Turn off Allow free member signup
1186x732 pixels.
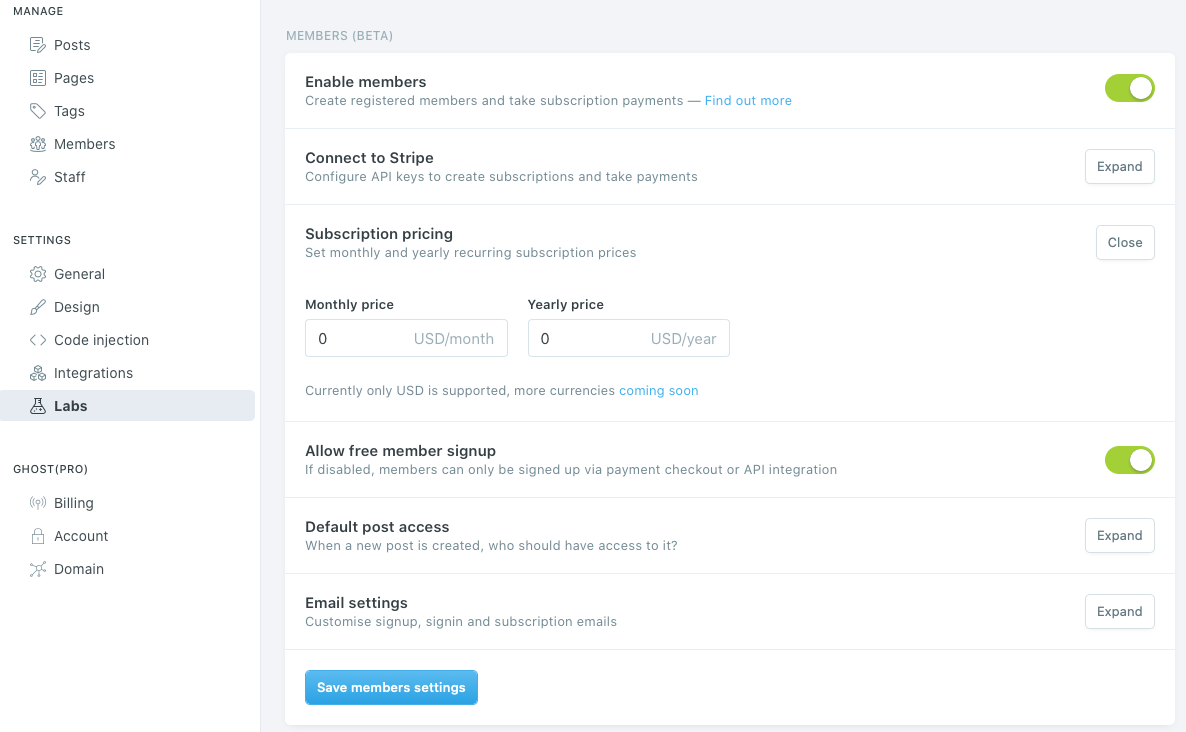1129,460
